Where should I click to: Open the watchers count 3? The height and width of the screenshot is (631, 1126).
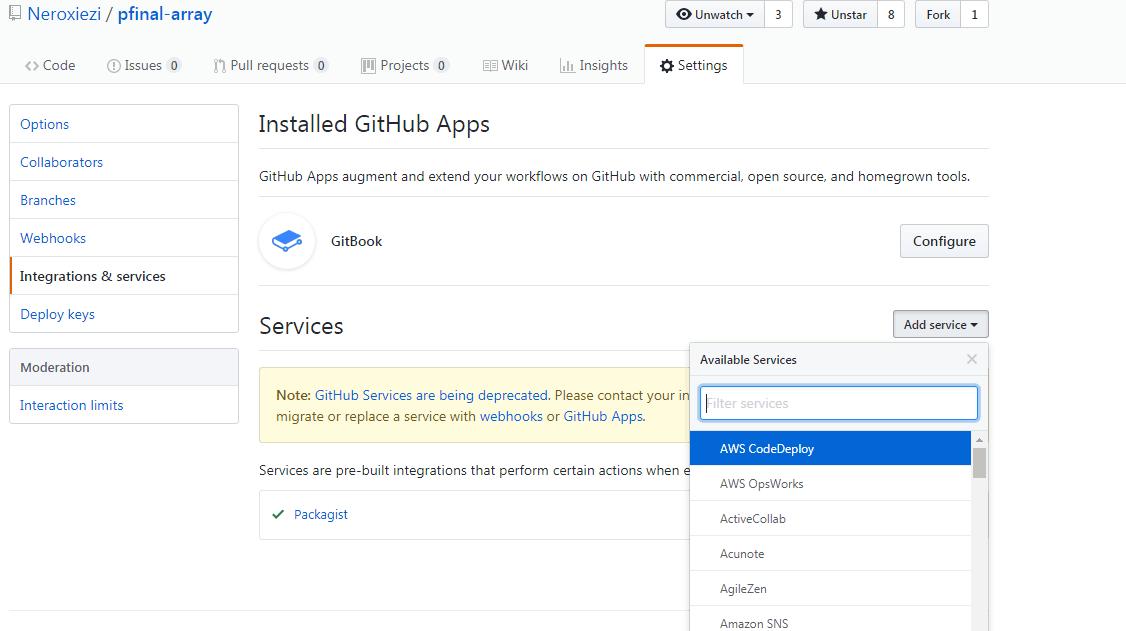pos(778,14)
